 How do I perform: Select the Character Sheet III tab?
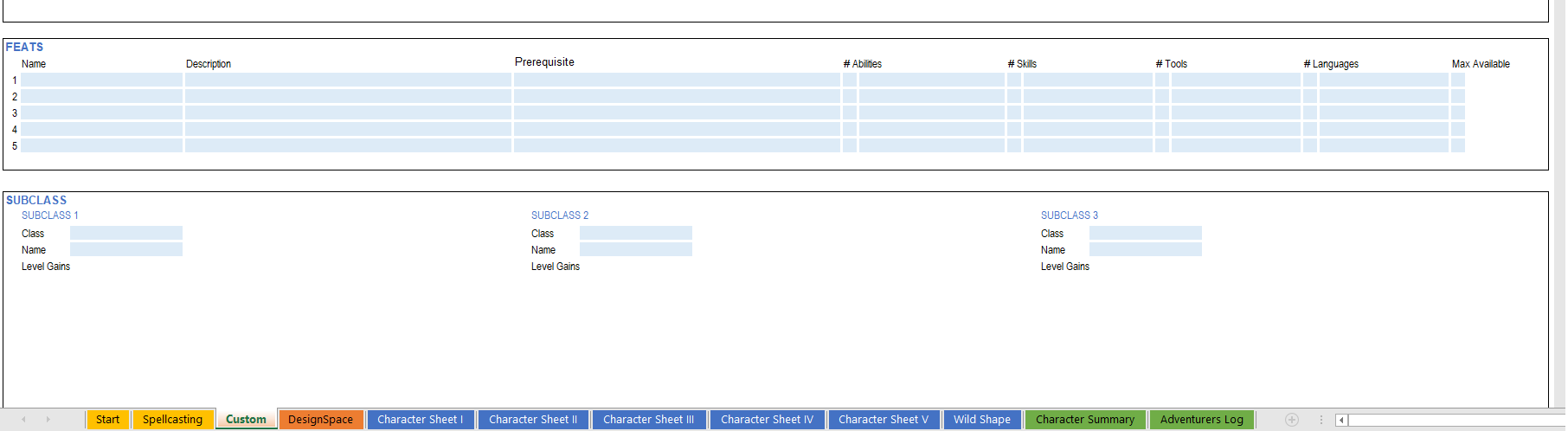648,420
